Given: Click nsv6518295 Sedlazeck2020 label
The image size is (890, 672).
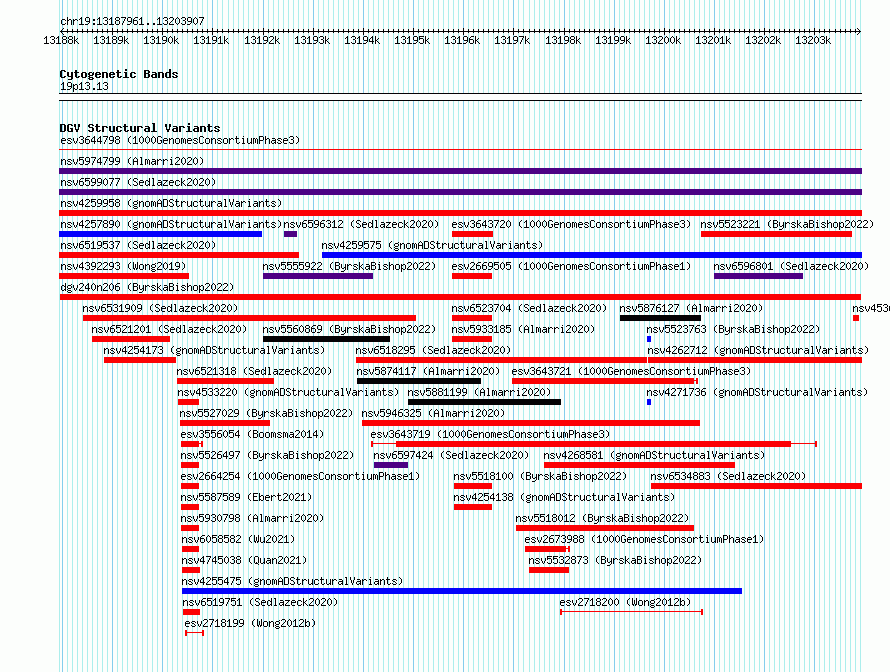Looking at the screenshot, I should pyautogui.click(x=433, y=350).
